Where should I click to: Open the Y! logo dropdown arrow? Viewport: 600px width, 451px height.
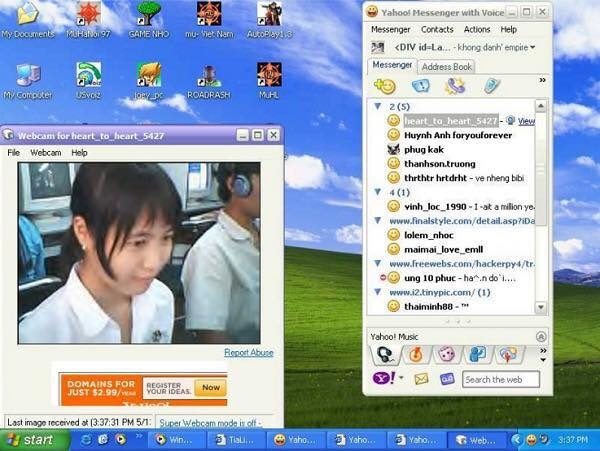pos(400,379)
